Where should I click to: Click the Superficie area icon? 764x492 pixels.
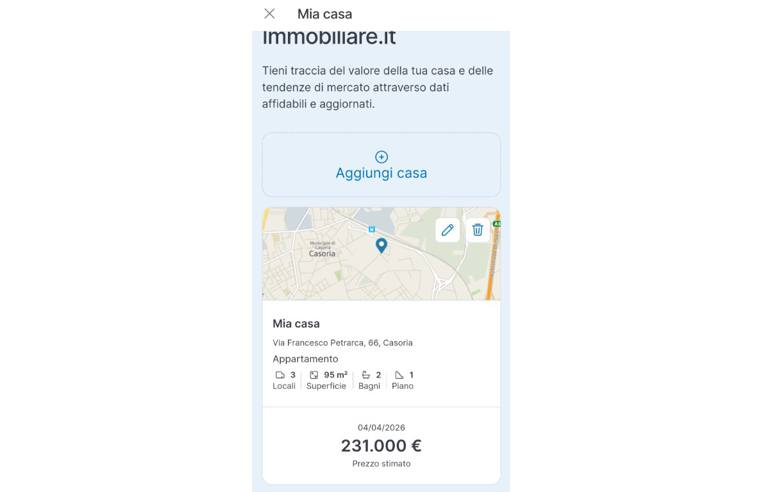pyautogui.click(x=314, y=375)
